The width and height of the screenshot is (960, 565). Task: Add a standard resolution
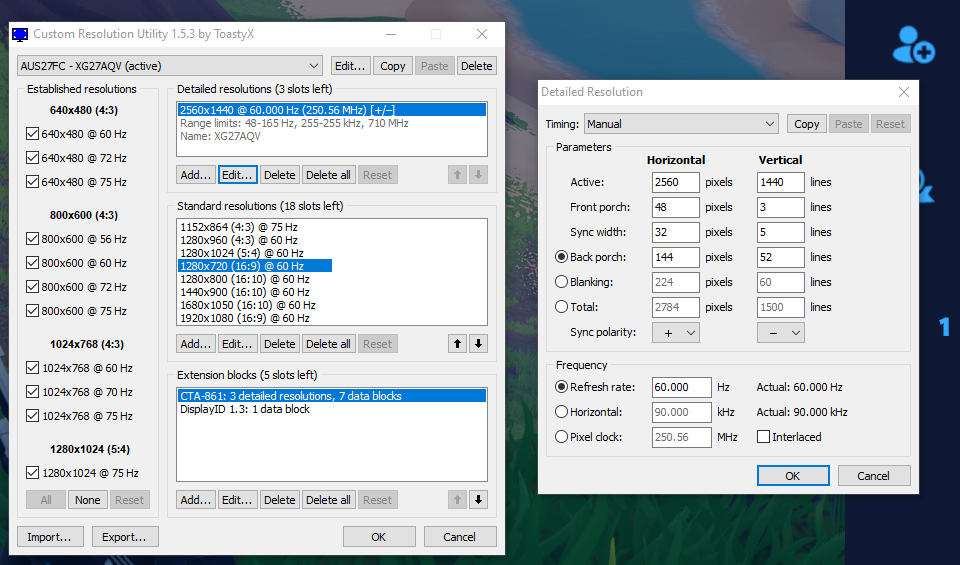click(196, 344)
